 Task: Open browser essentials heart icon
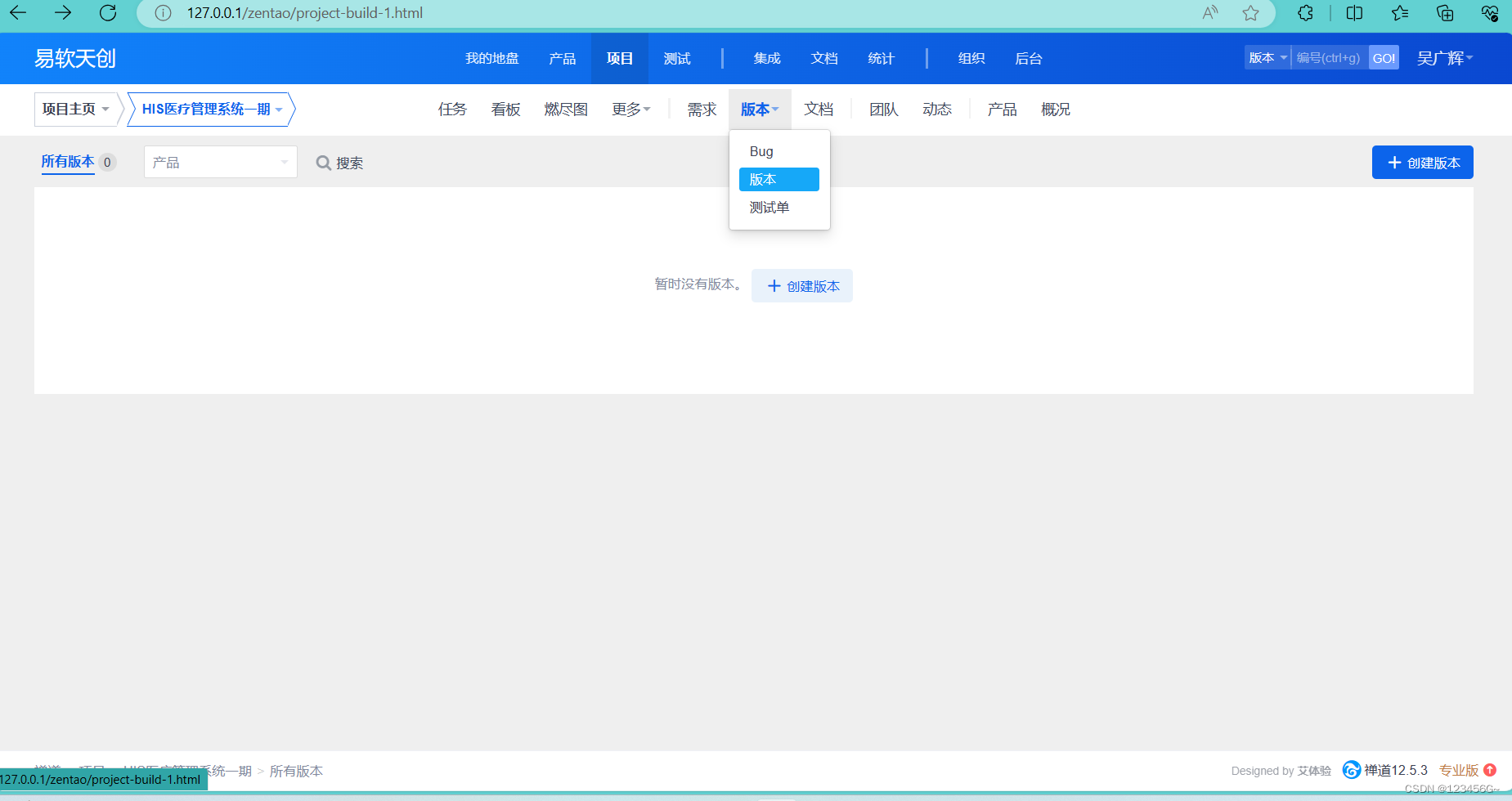1490,13
